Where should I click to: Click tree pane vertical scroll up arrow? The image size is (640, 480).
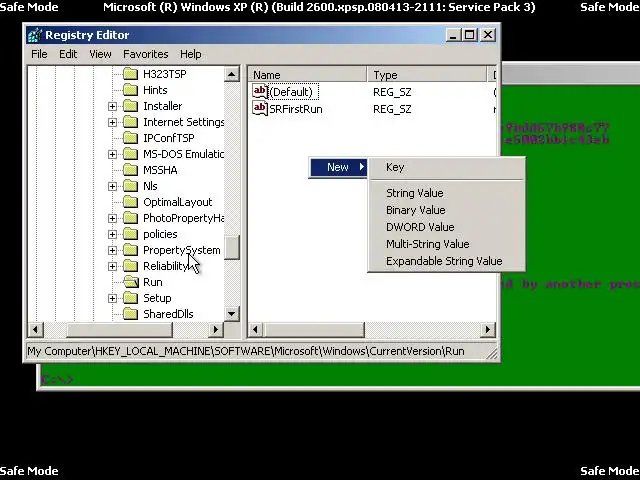click(231, 74)
